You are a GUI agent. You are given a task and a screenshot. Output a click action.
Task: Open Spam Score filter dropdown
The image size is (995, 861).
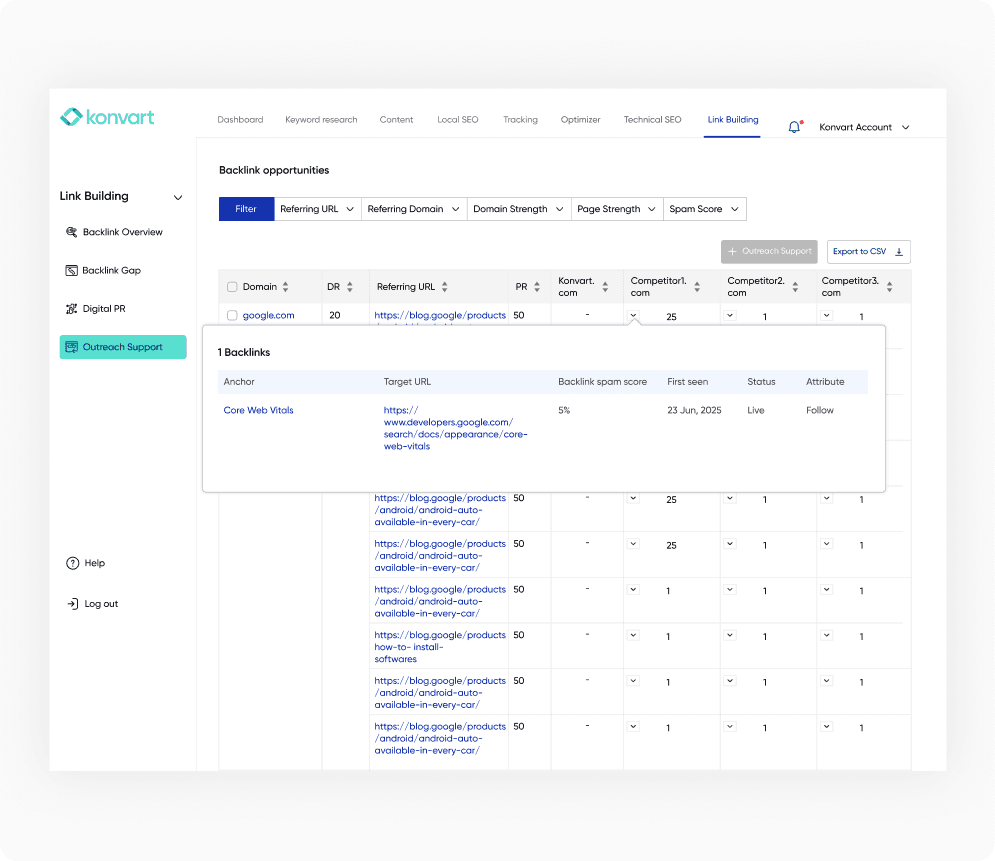[x=704, y=209]
